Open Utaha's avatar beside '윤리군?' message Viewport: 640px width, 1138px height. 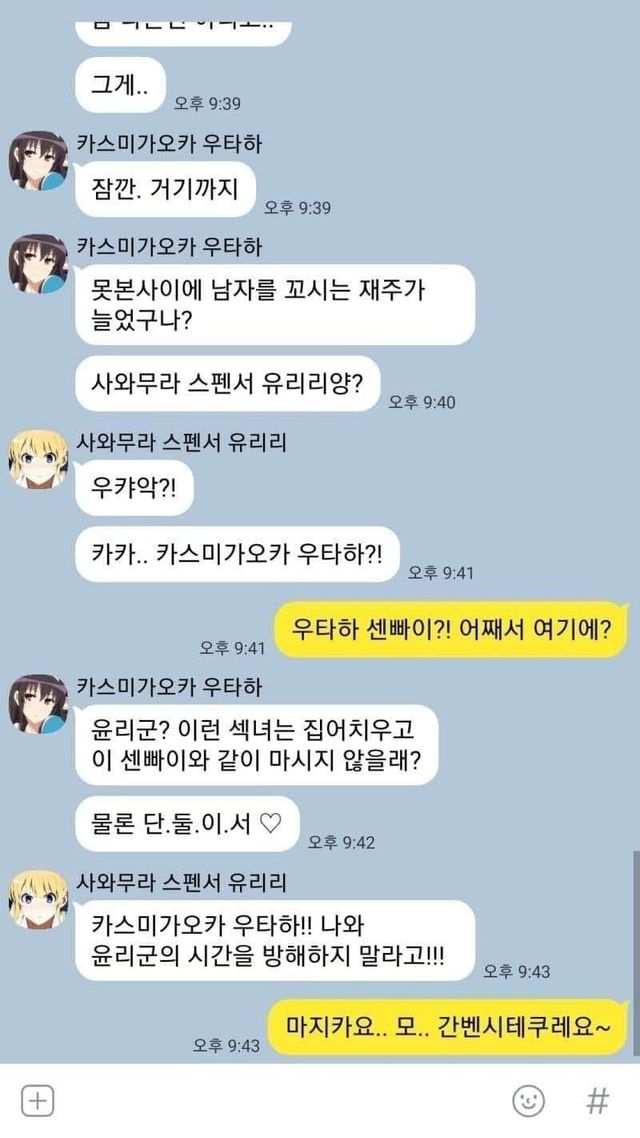pos(38,703)
